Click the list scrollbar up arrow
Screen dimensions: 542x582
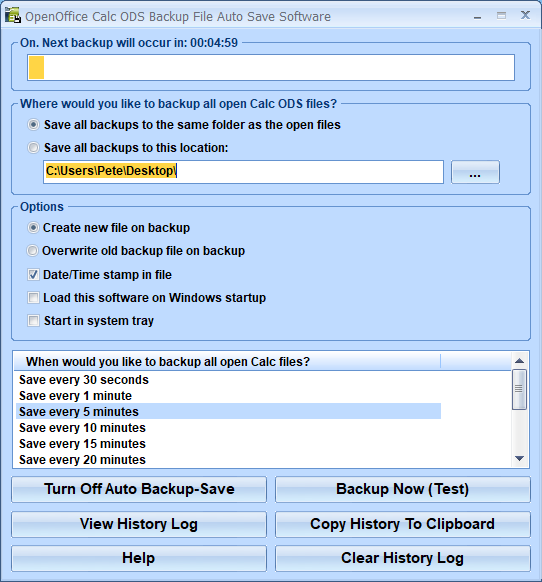[520, 360]
